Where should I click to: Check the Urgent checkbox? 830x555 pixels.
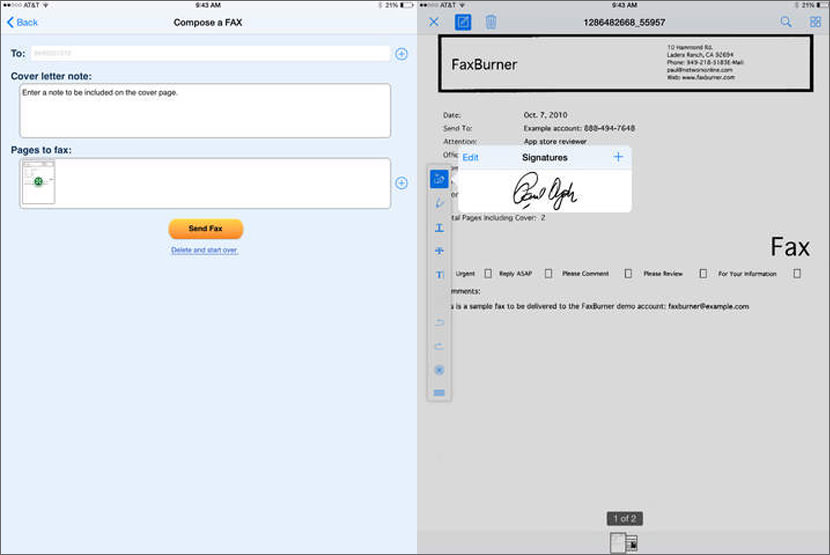coord(488,274)
